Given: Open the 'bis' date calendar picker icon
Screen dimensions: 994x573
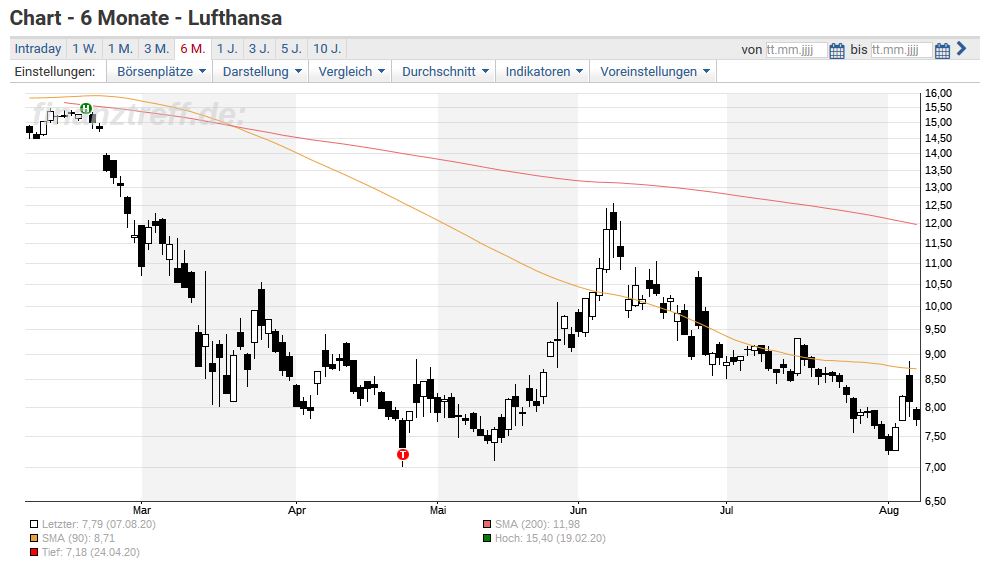Looking at the screenshot, I should [942, 50].
